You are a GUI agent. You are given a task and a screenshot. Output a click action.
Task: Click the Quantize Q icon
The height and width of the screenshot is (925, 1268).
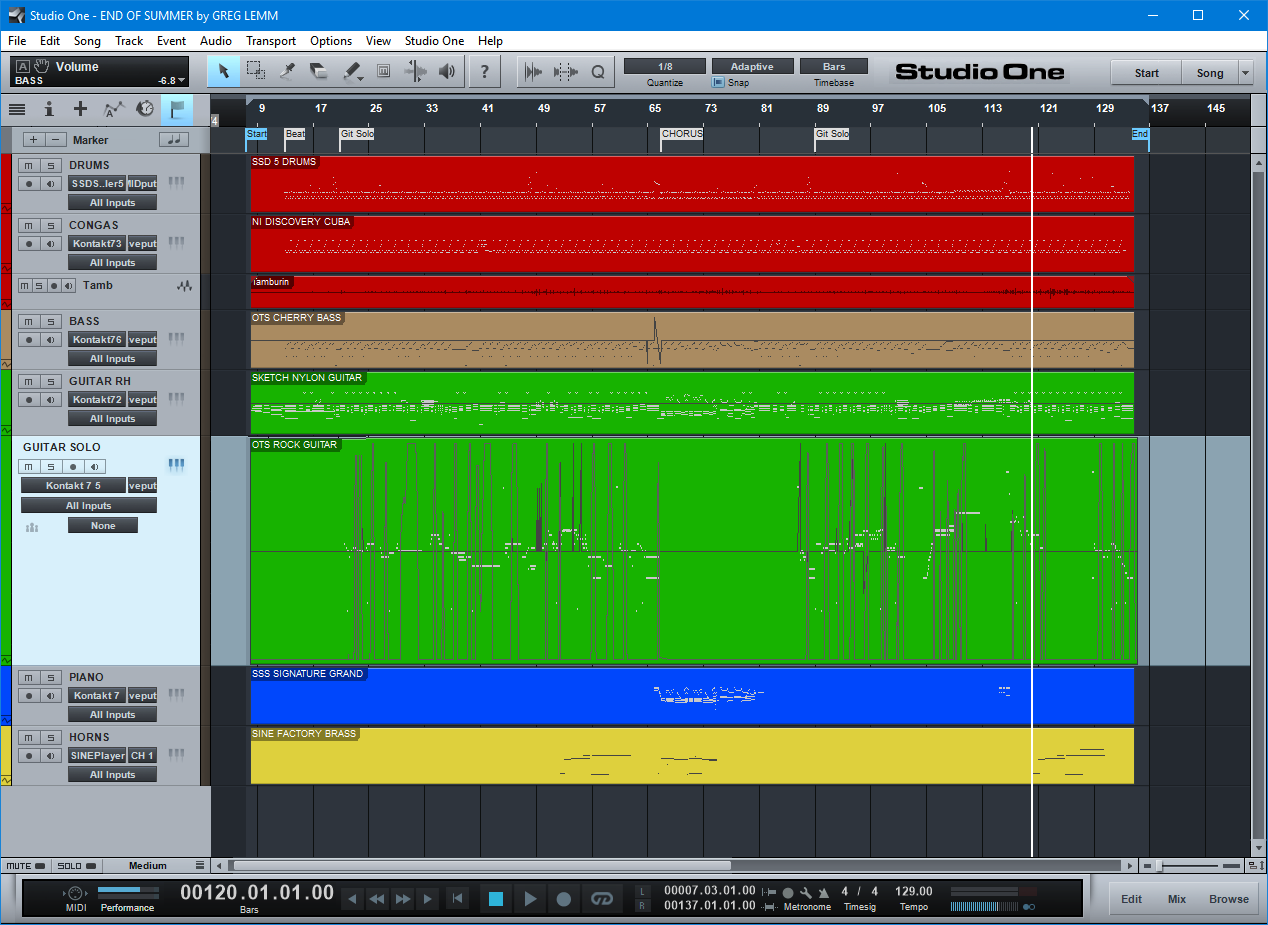coord(598,71)
